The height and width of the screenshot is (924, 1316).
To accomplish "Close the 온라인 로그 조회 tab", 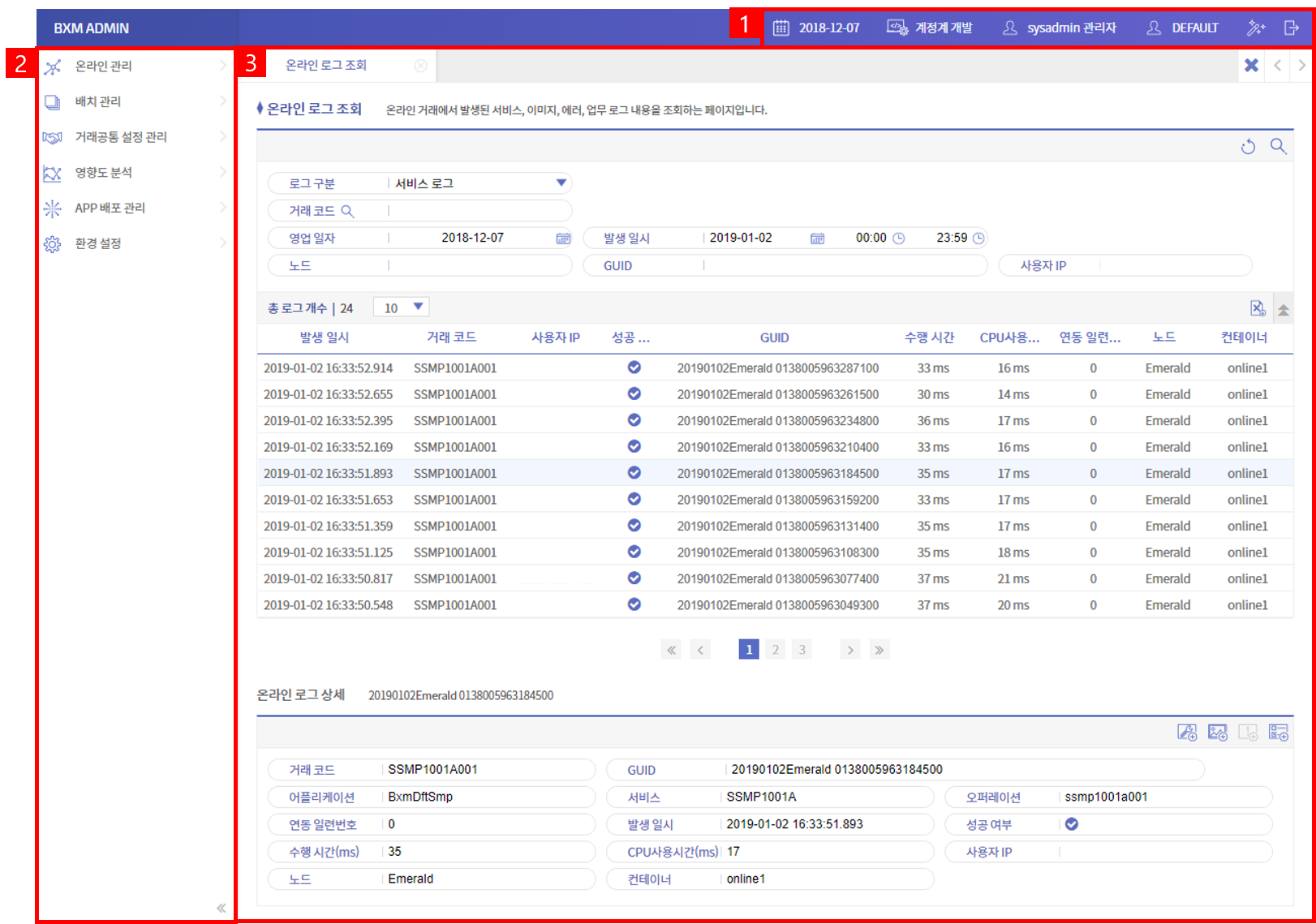I will 420,66.
